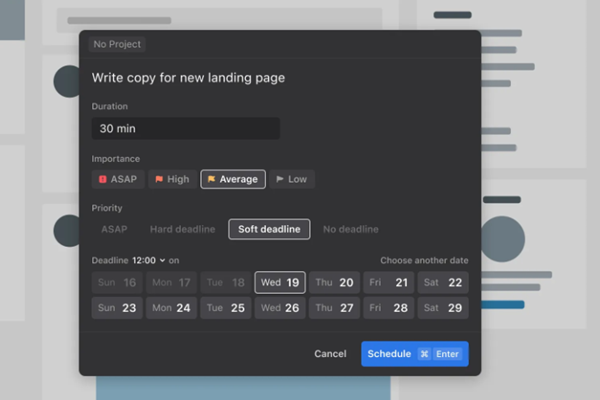Choose ASAP priority option
600x400 pixels.
tap(114, 229)
